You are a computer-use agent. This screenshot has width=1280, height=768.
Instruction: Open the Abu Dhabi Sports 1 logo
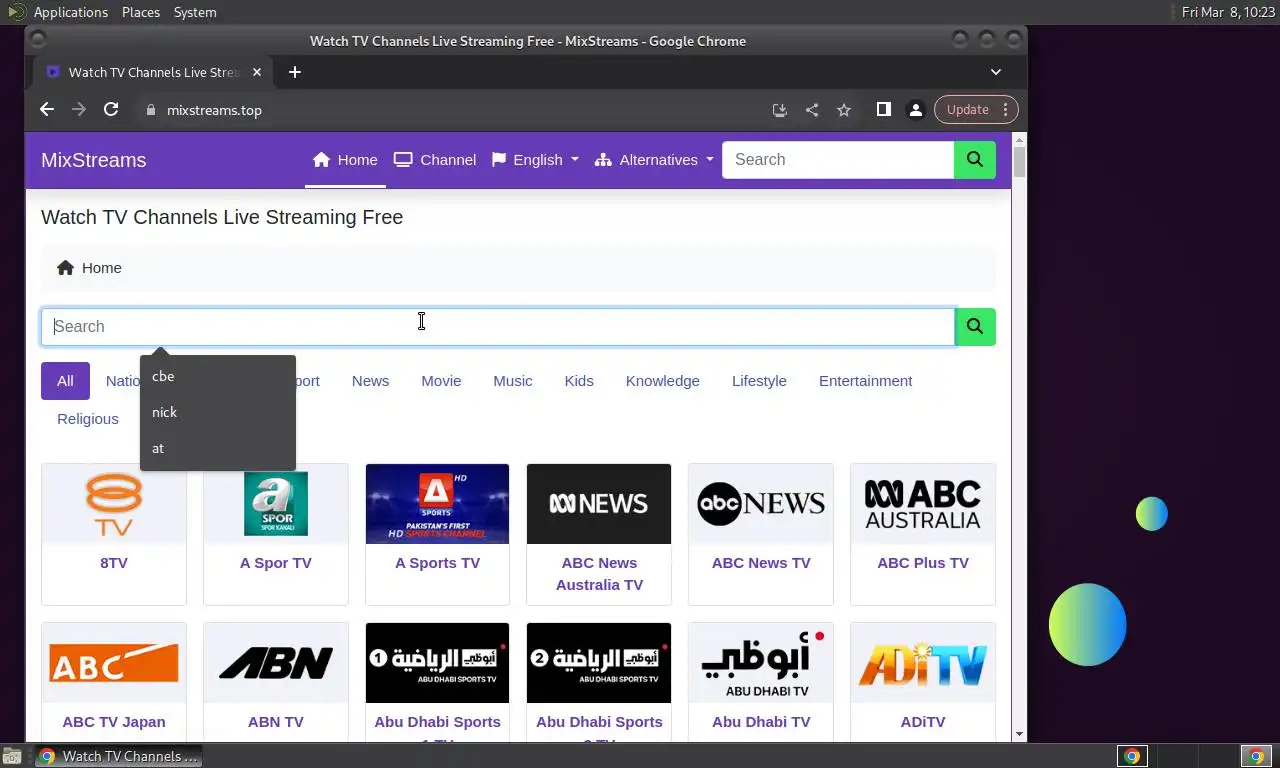437,663
